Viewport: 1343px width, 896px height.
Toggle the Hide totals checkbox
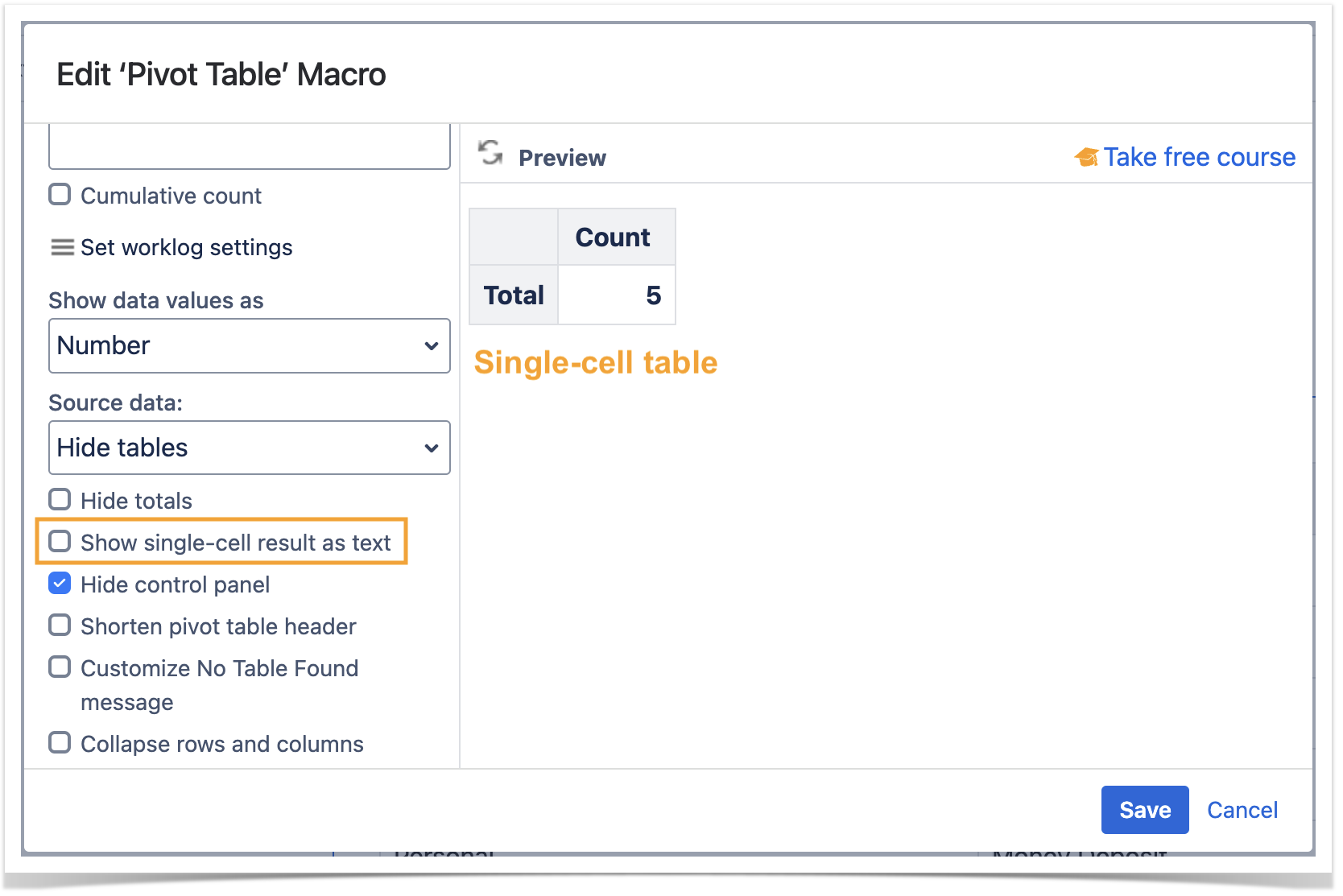point(60,500)
